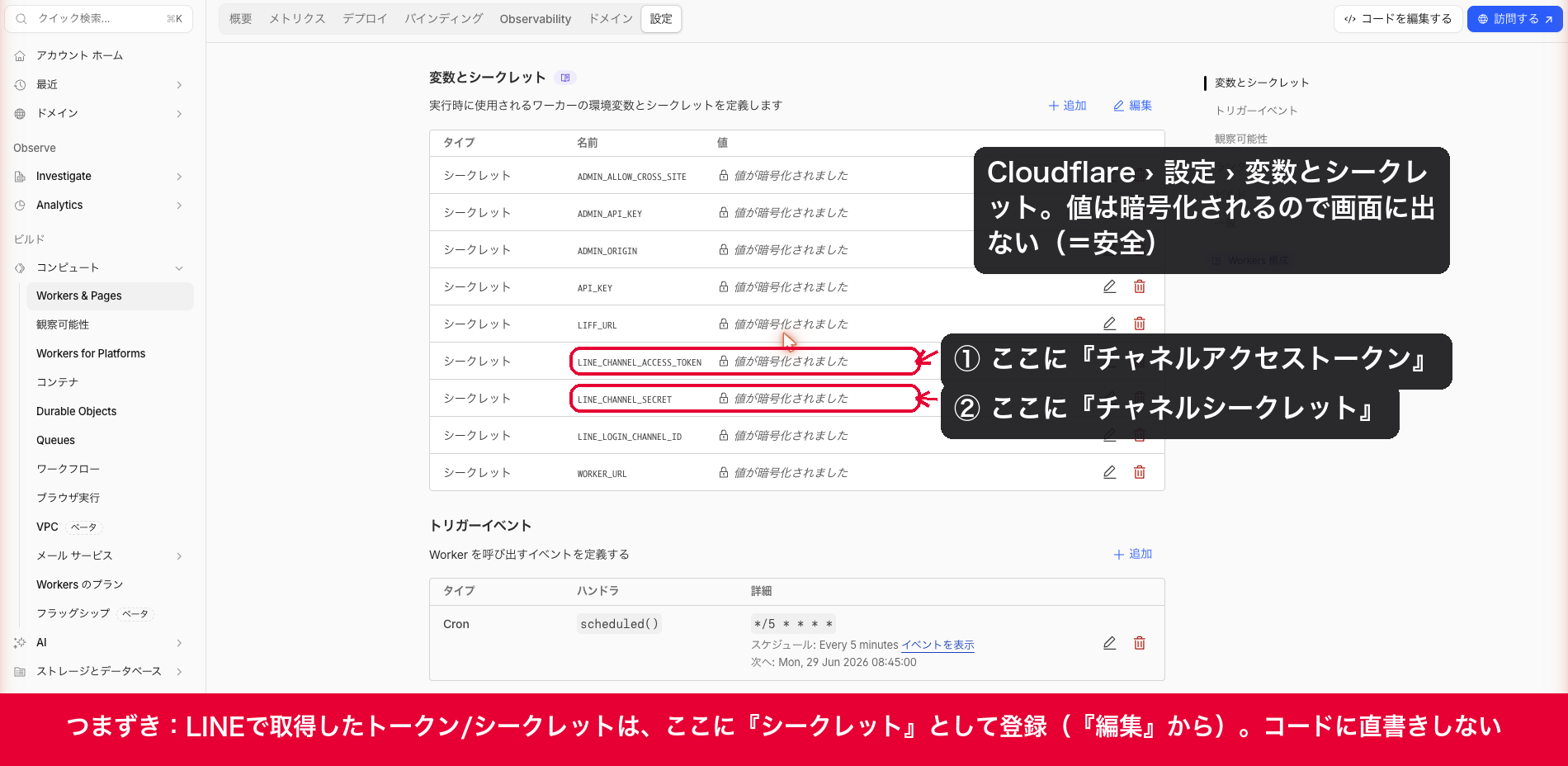Viewport: 1568px width, 766px height.
Task: Jump to トリガーイベント in page outline
Action: click(1256, 111)
